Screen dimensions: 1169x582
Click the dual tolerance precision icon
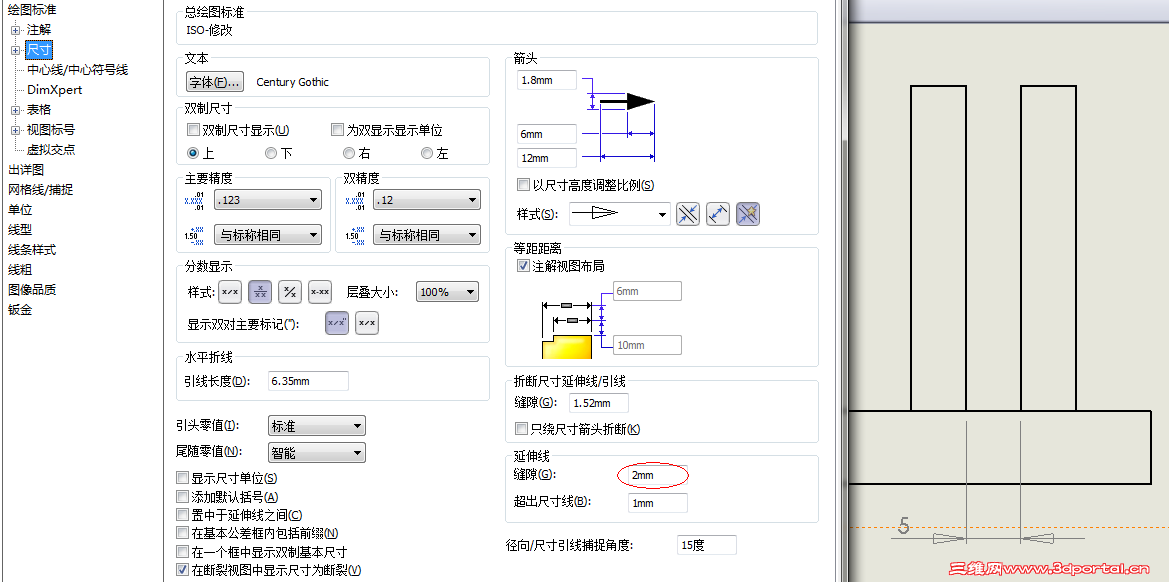[355, 235]
